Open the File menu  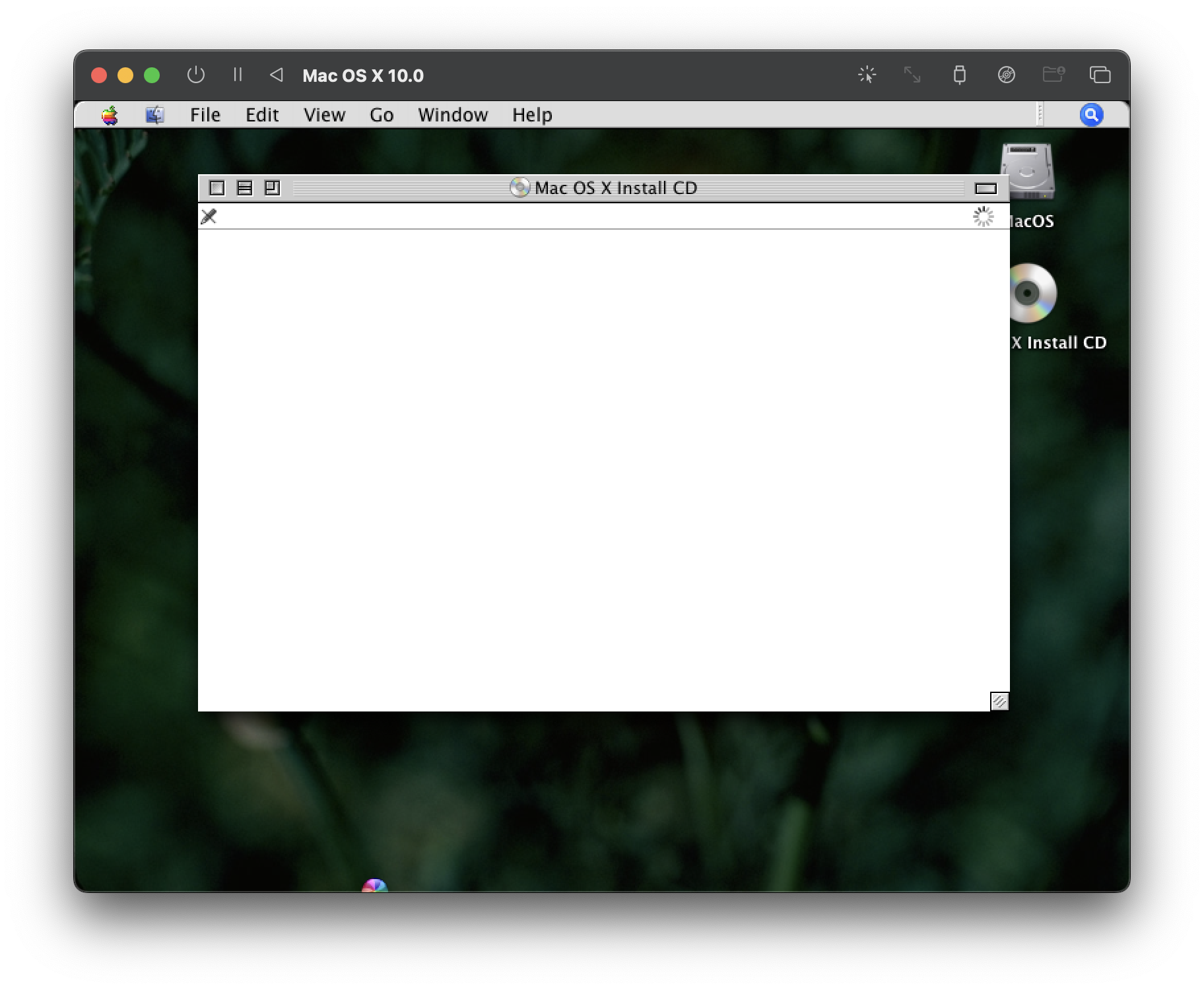(205, 115)
